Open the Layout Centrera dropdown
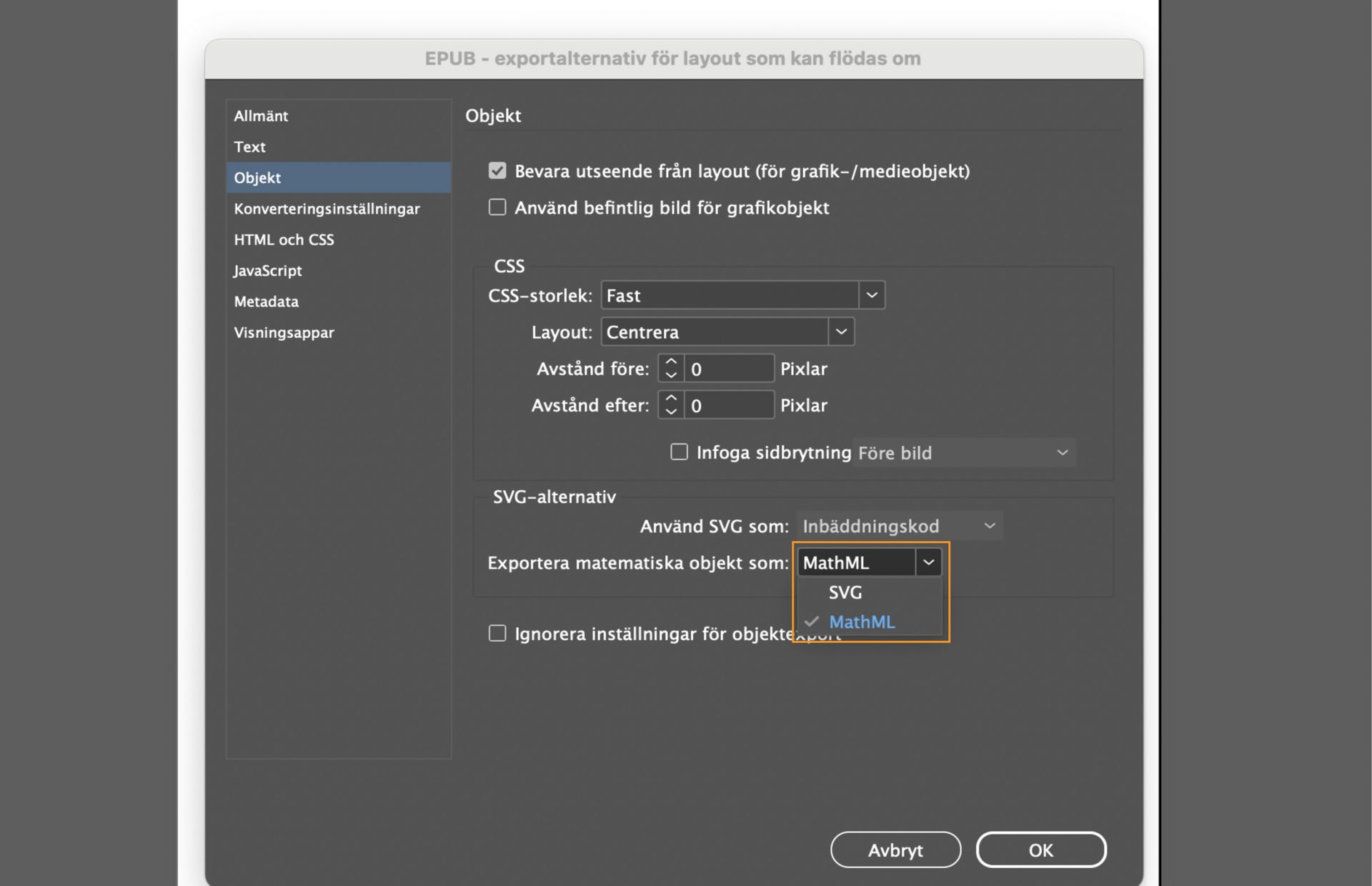 tap(841, 331)
